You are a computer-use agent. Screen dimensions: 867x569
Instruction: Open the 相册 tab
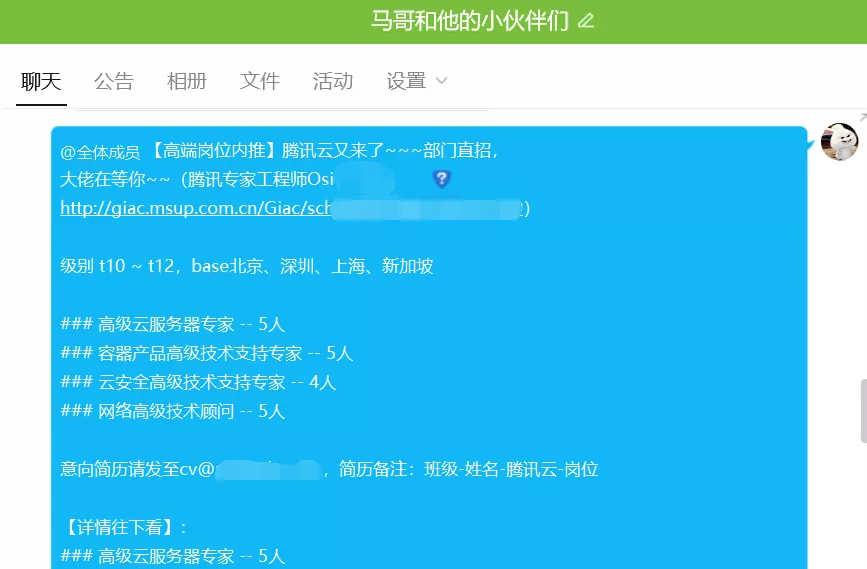click(187, 81)
